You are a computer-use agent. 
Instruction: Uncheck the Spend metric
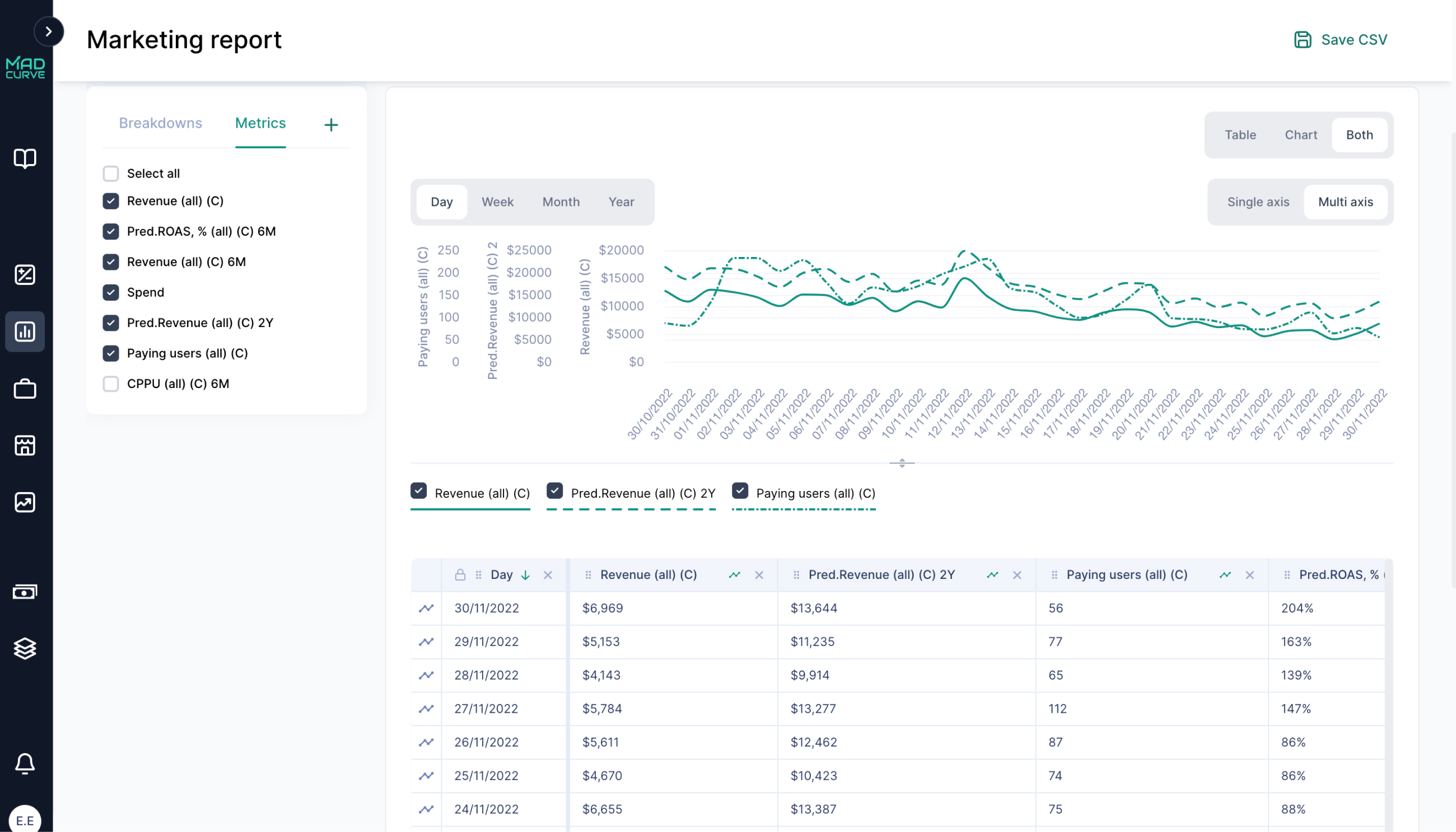[x=111, y=292]
